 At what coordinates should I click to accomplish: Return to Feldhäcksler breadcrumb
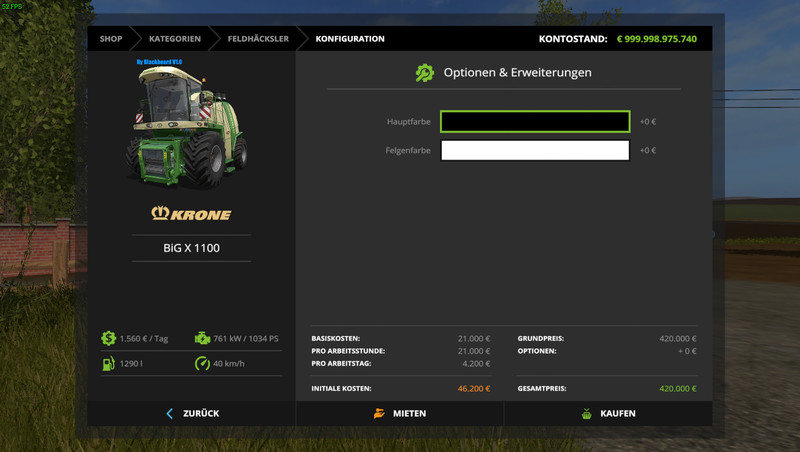click(258, 39)
